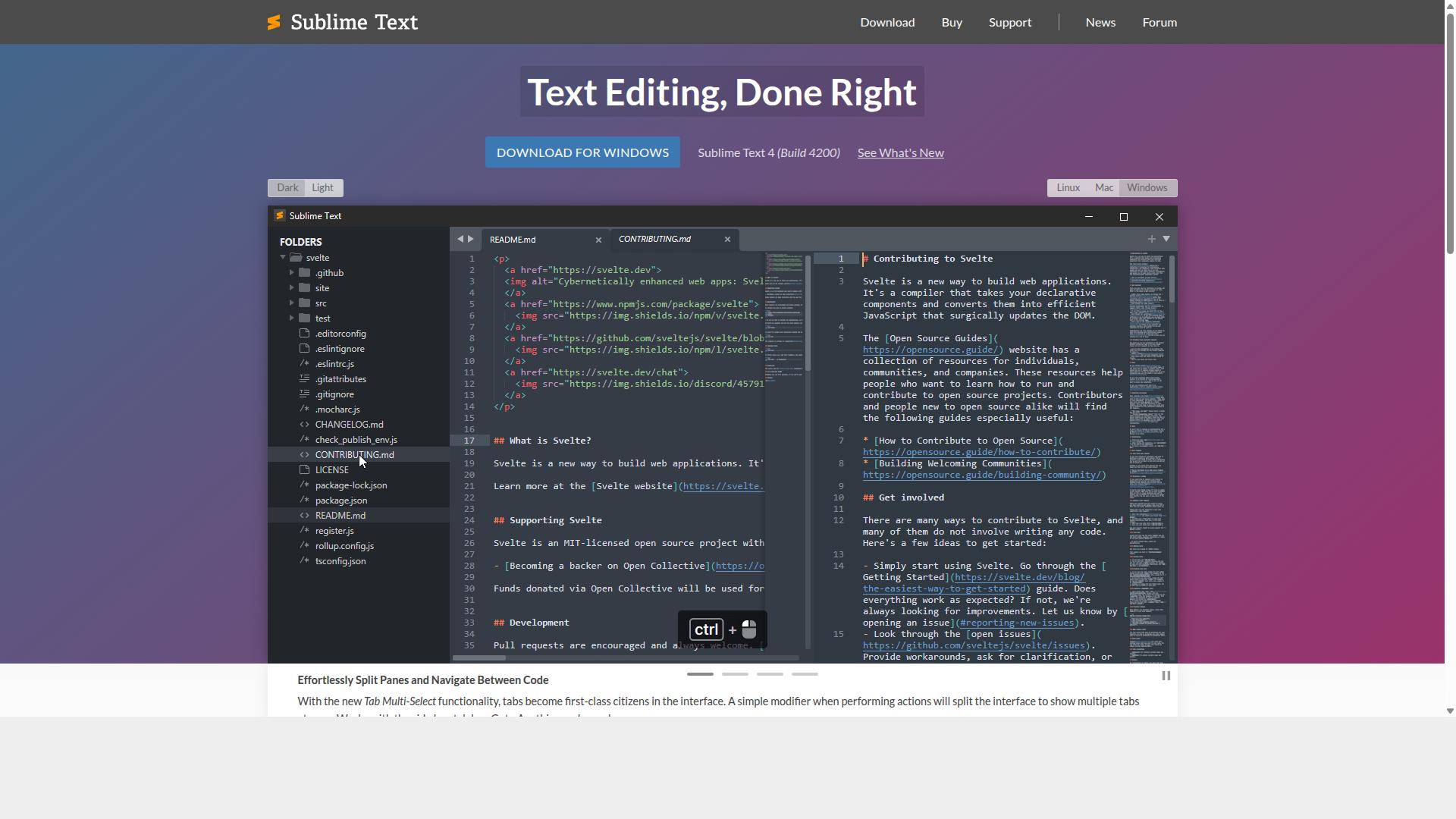Open the See What's New link
The width and height of the screenshot is (1456, 819).
[x=901, y=153]
